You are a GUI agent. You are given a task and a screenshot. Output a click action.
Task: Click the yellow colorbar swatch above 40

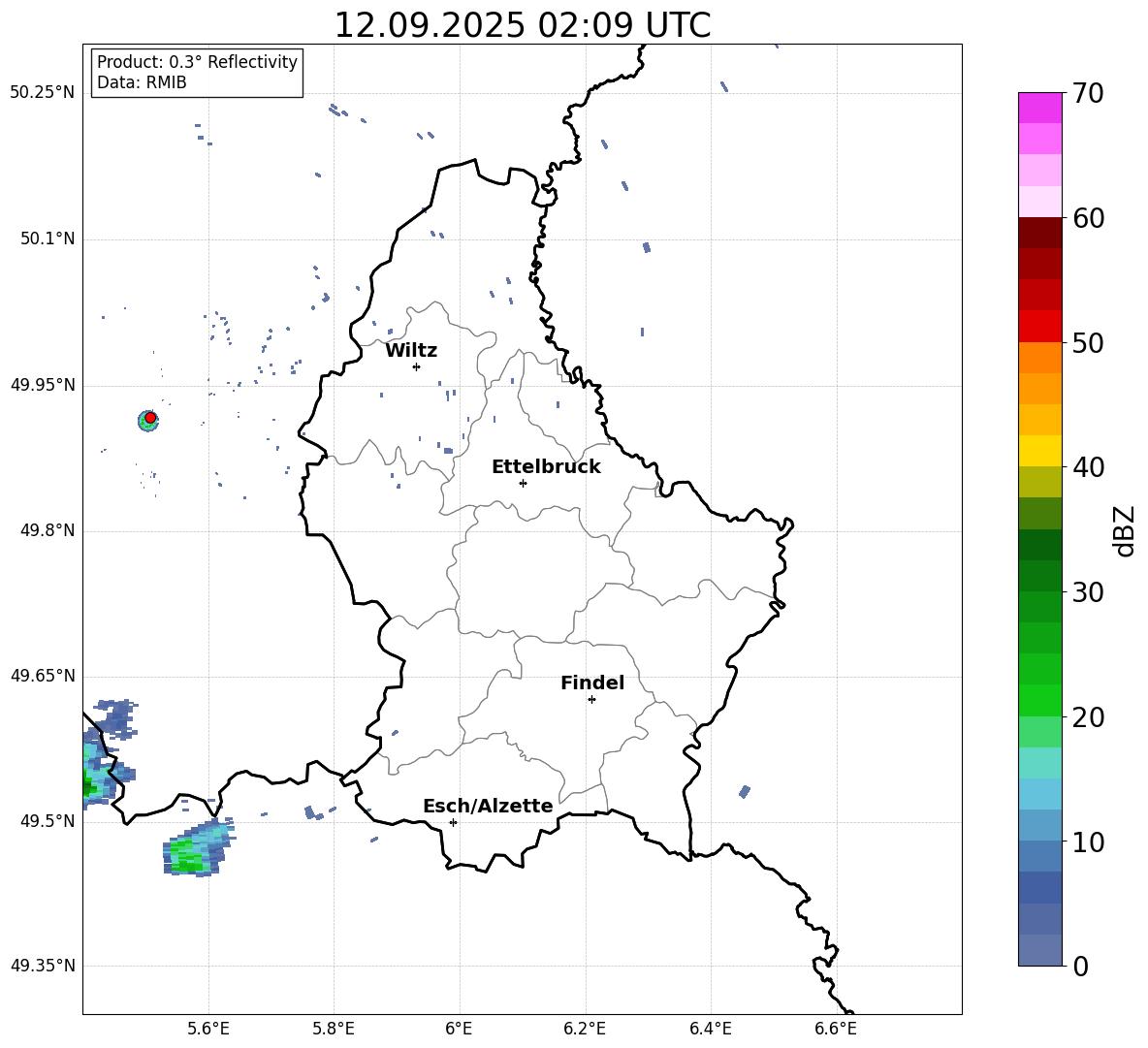pos(1039,451)
